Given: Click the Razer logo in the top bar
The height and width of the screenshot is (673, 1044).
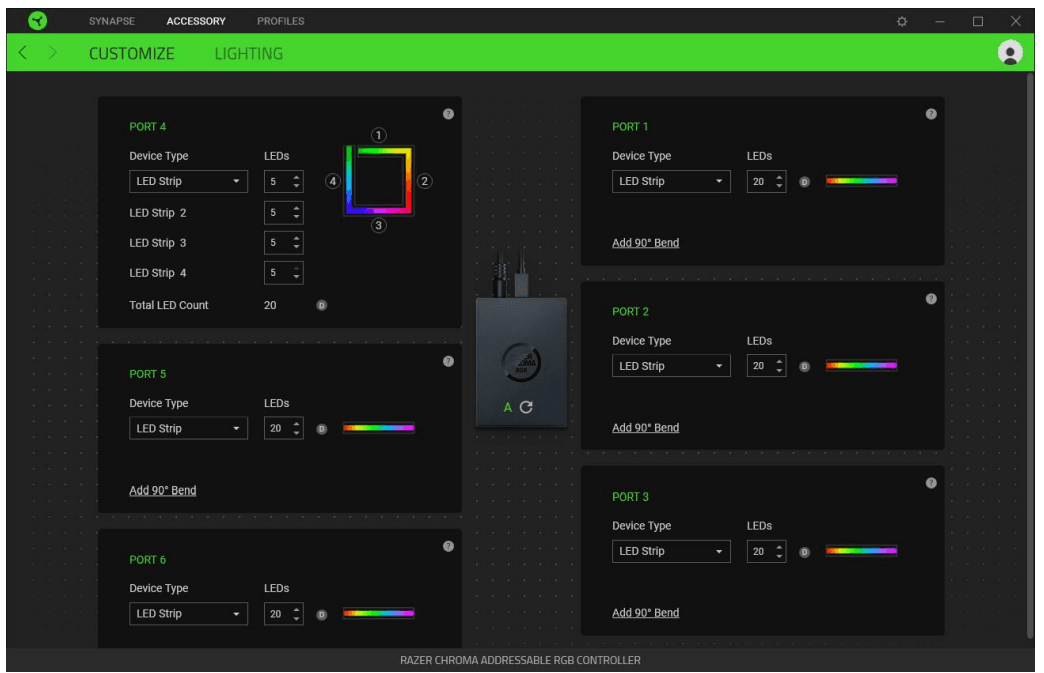Looking at the screenshot, I should (37, 20).
